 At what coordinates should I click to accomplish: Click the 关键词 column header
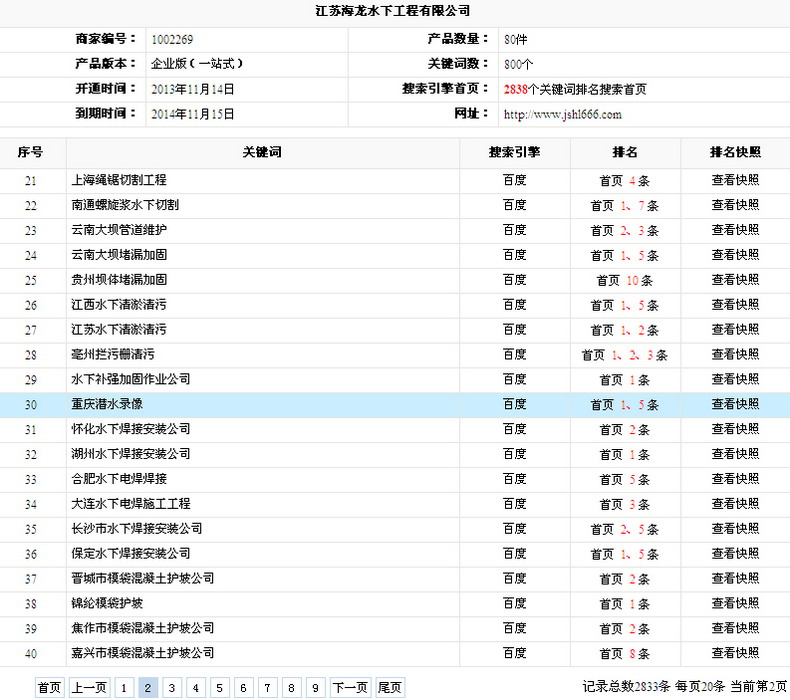[262, 152]
